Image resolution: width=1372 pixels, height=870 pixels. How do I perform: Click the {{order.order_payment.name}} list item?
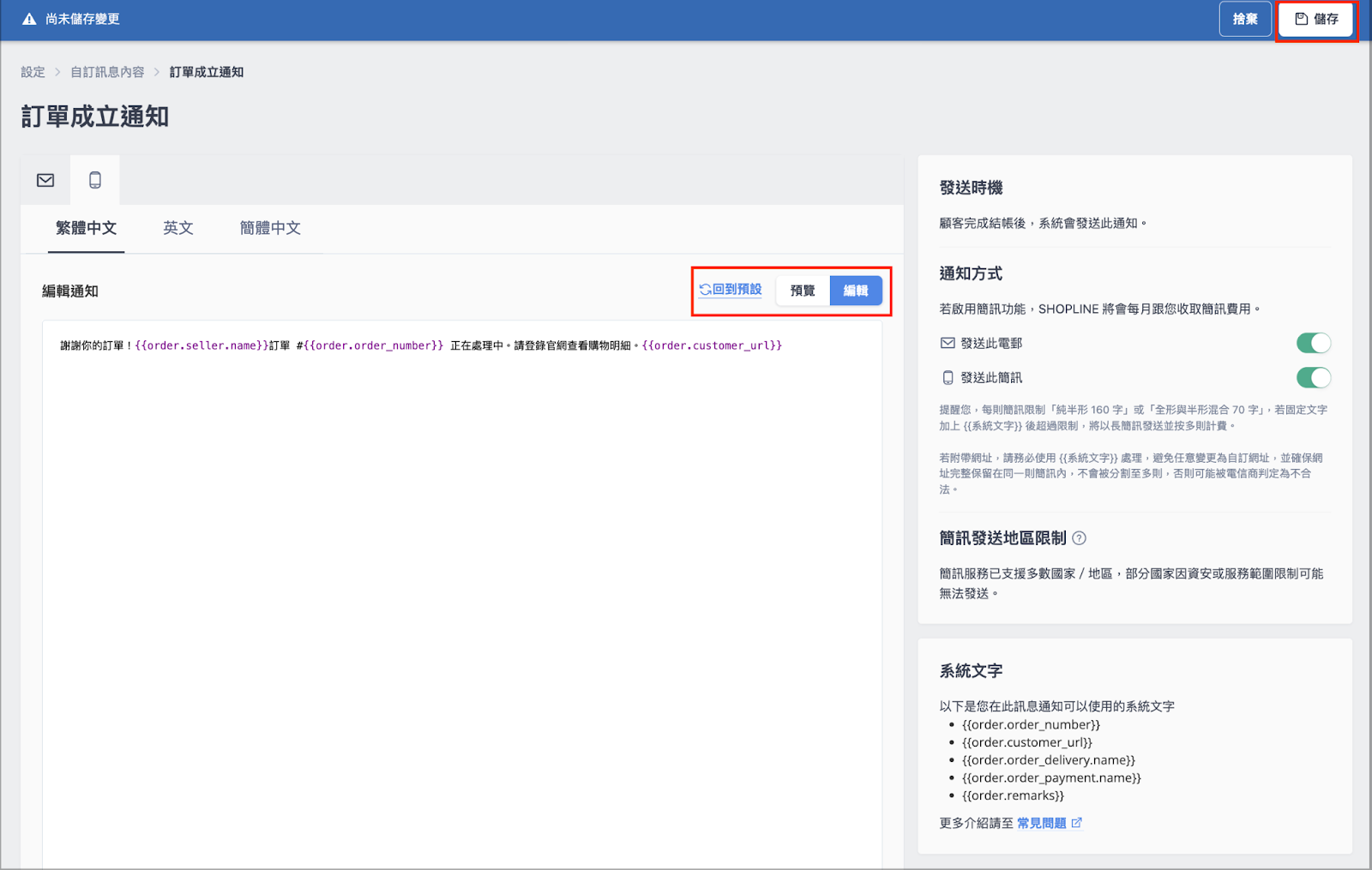click(x=1051, y=778)
